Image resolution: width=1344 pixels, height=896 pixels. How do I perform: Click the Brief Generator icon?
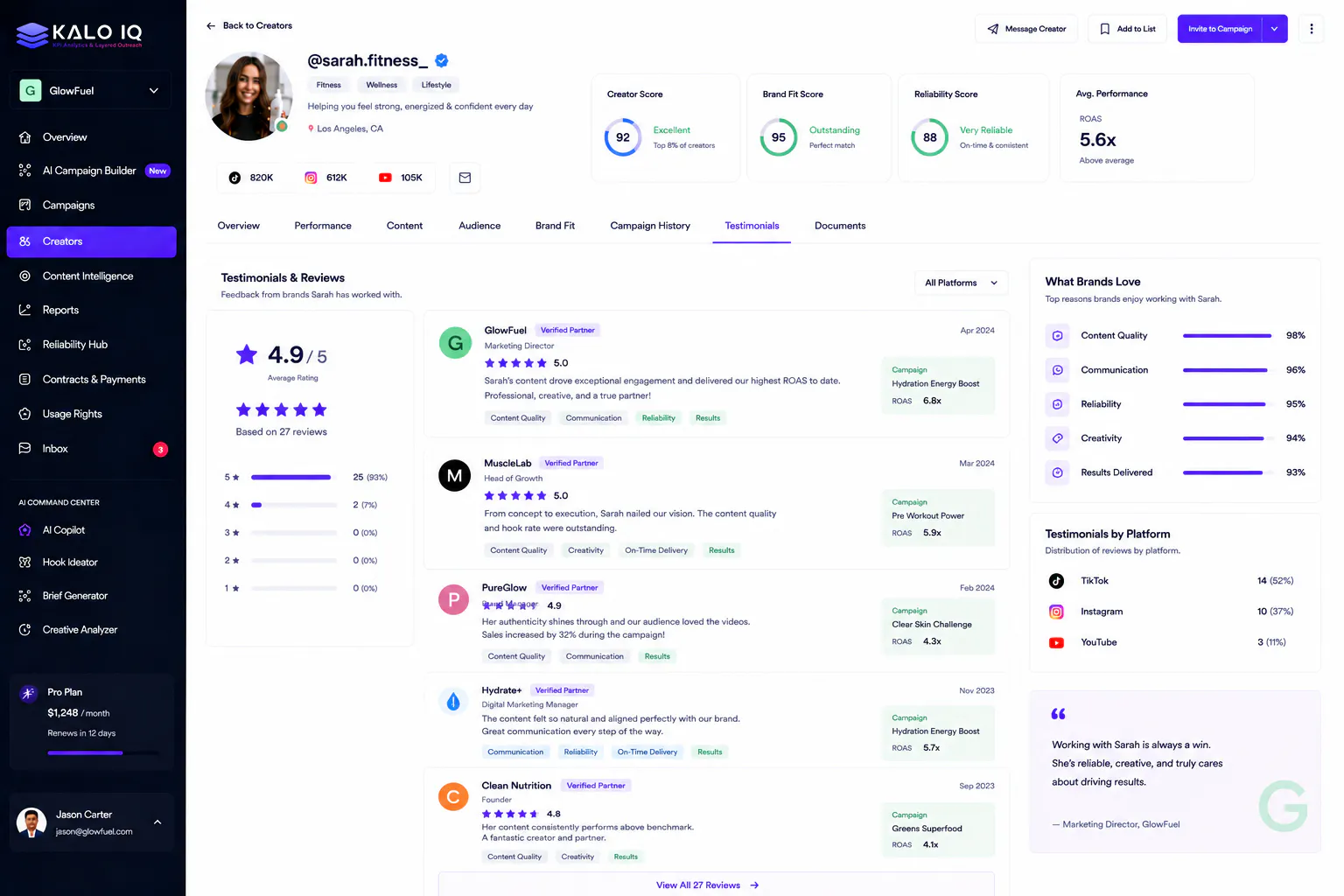pos(24,596)
